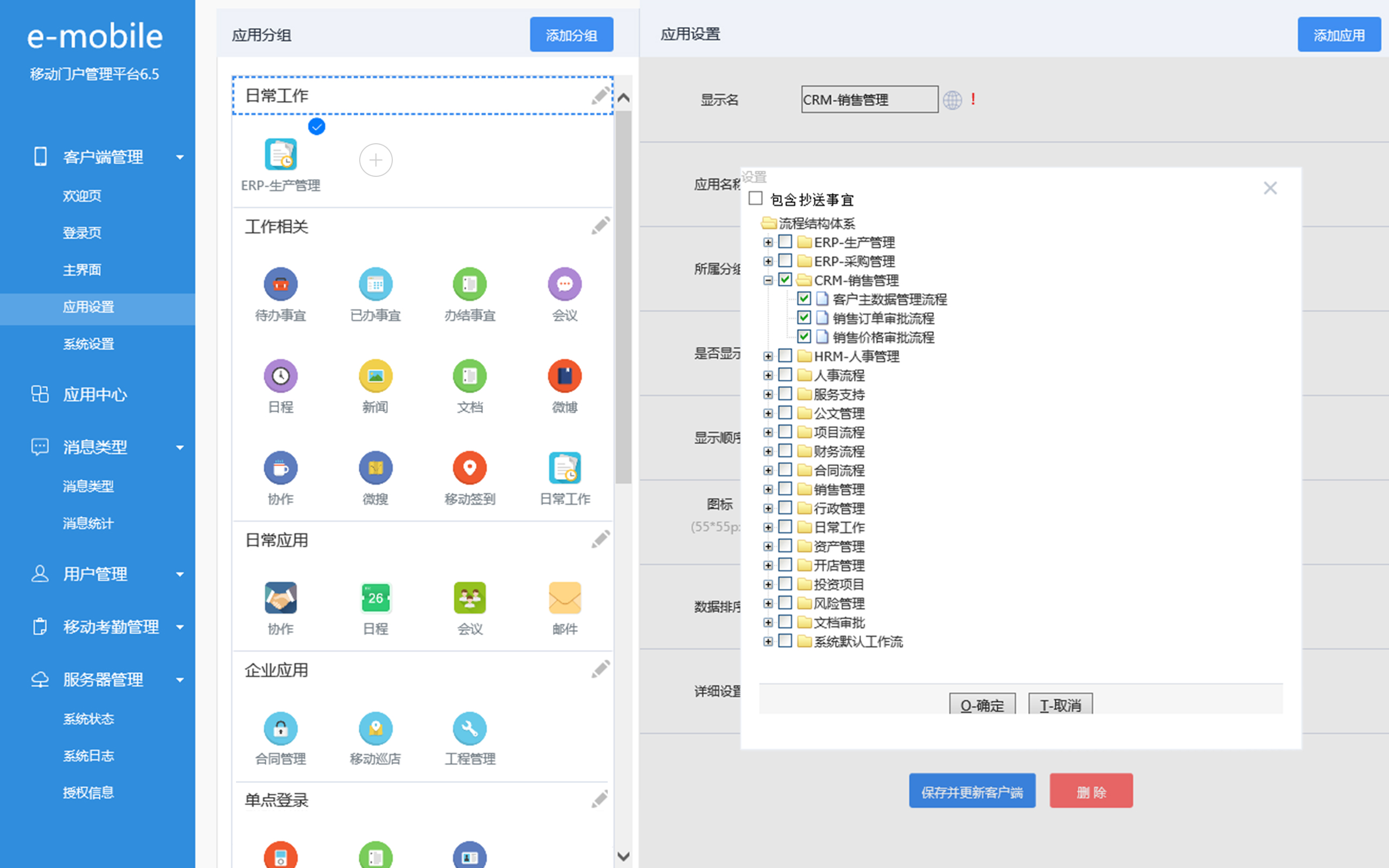The image size is (1389, 868).
Task: Click 保存并更新客户端 button
Action: 972,790
